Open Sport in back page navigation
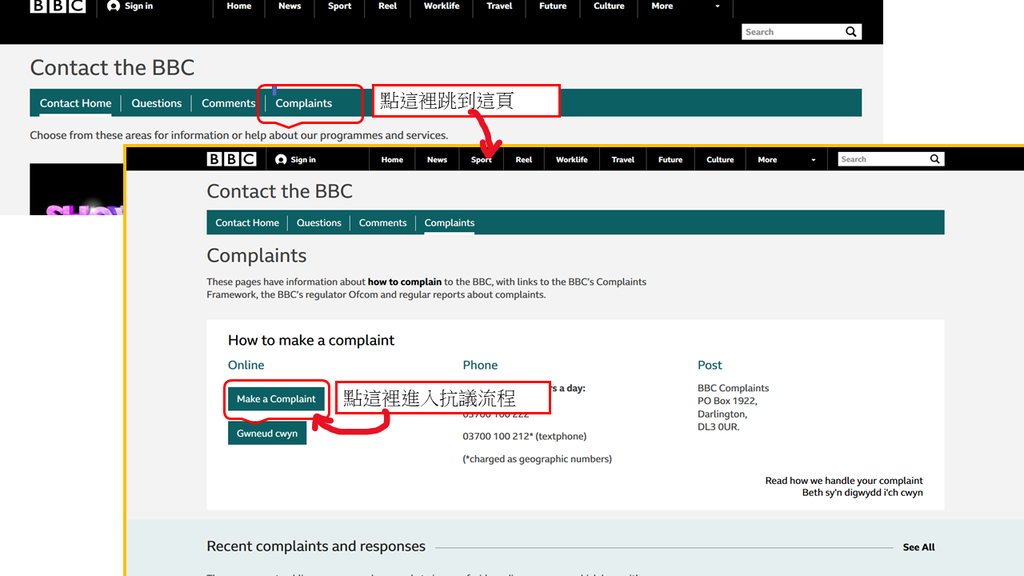Screen dimensions: 1024x576 (340, 6)
